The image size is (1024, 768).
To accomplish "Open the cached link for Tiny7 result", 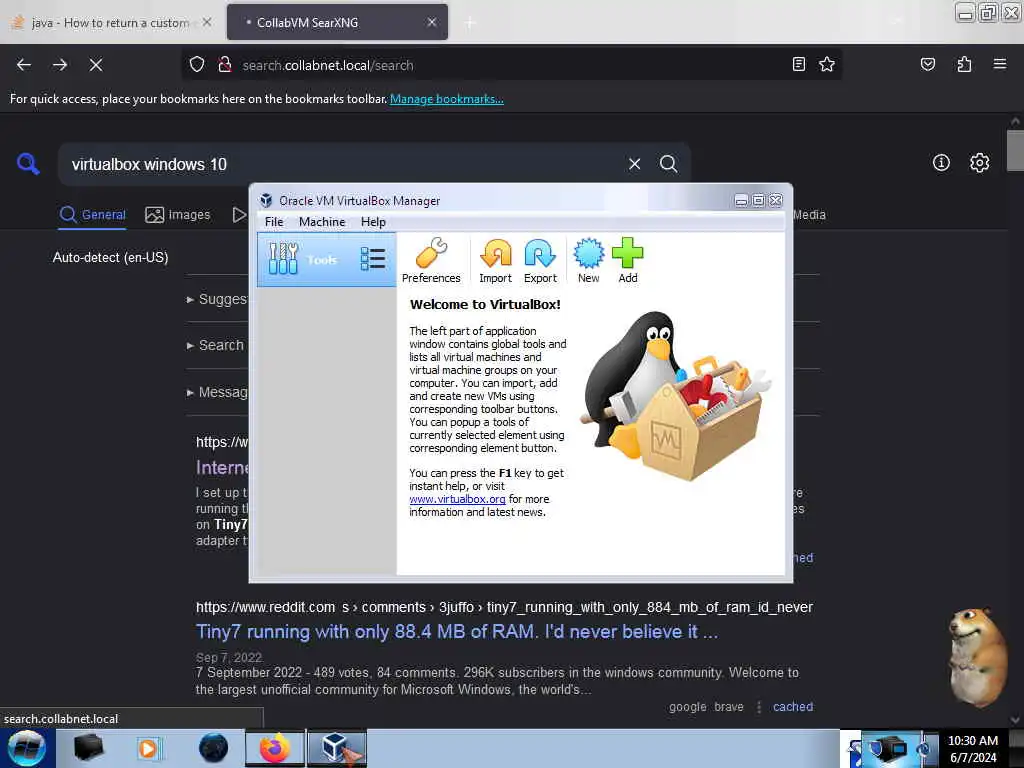I will point(793,707).
